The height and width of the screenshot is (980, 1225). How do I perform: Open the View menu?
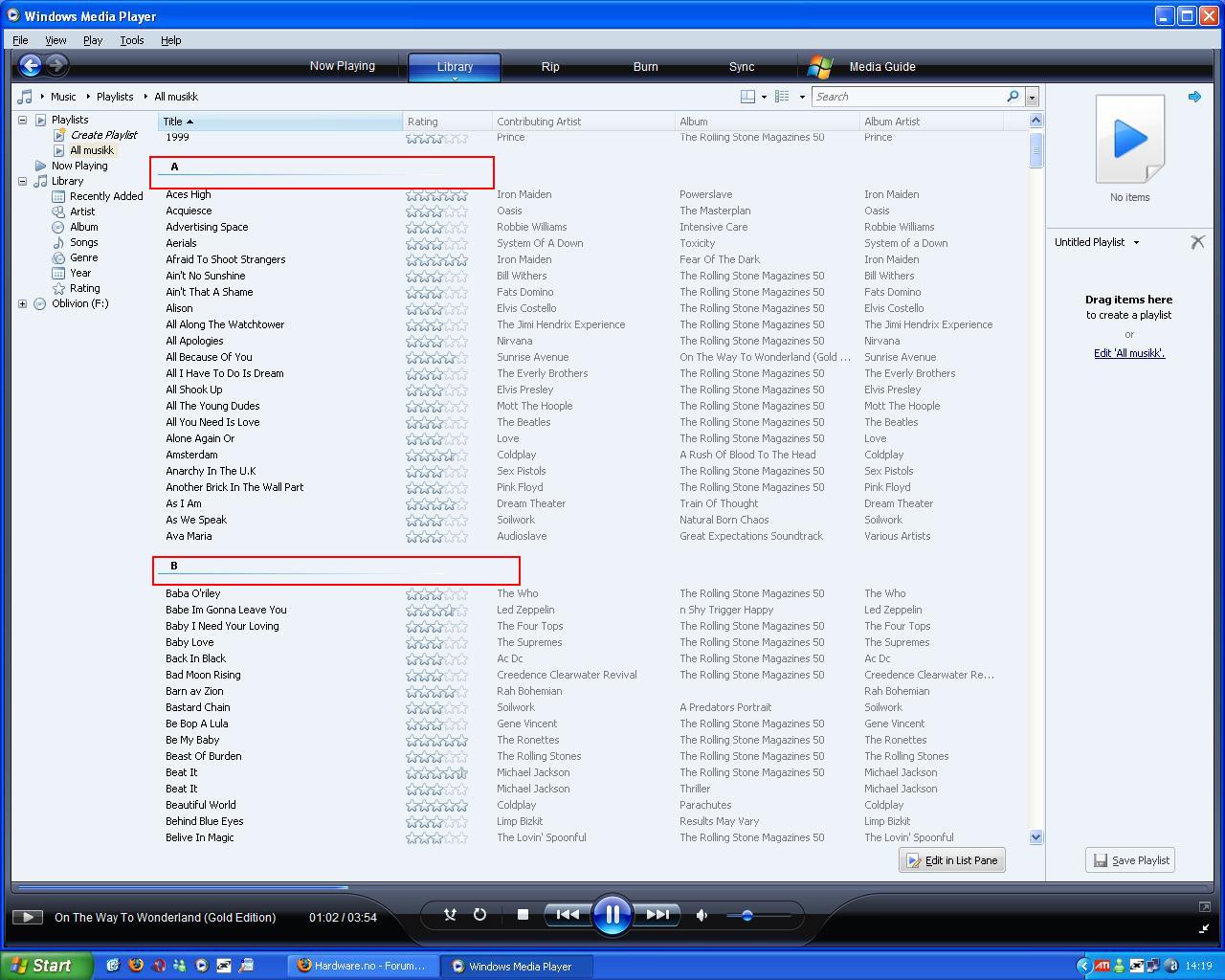click(x=56, y=40)
